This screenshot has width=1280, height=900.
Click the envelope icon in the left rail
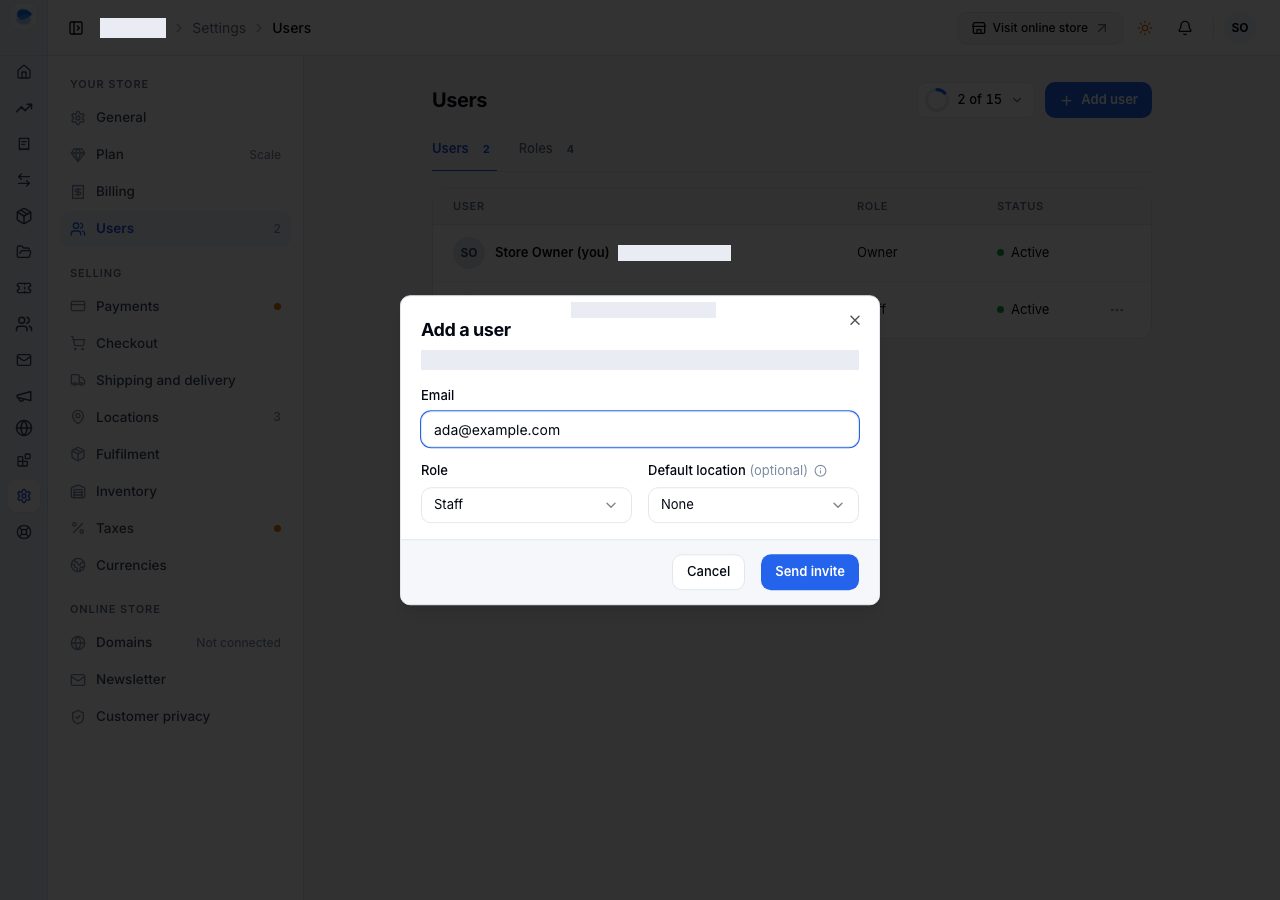coord(24,360)
